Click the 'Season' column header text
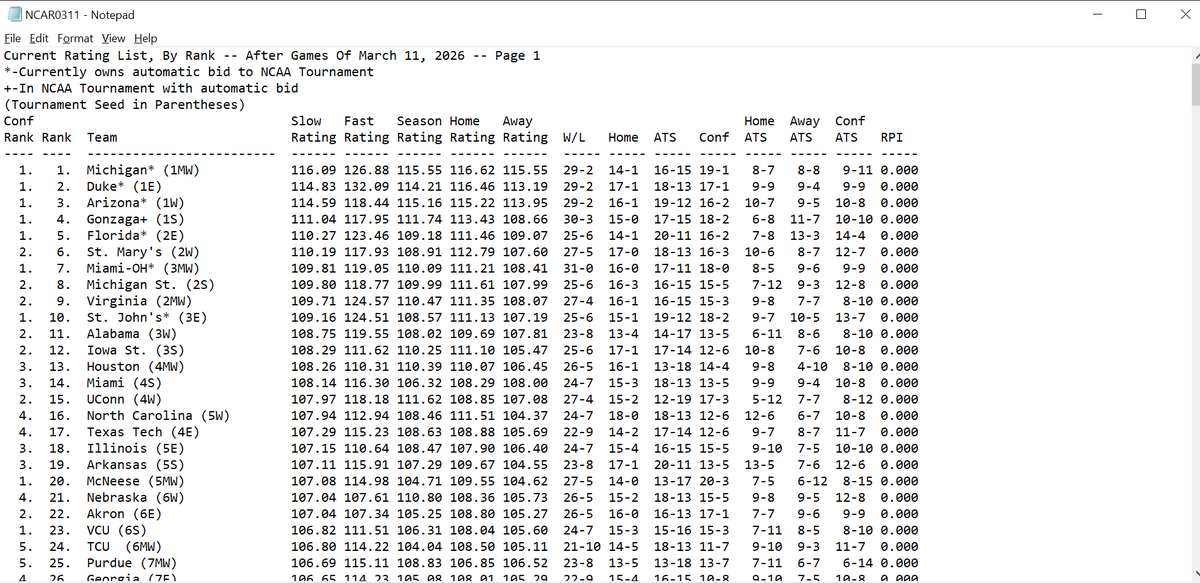This screenshot has height=583, width=1200. click(x=420, y=121)
